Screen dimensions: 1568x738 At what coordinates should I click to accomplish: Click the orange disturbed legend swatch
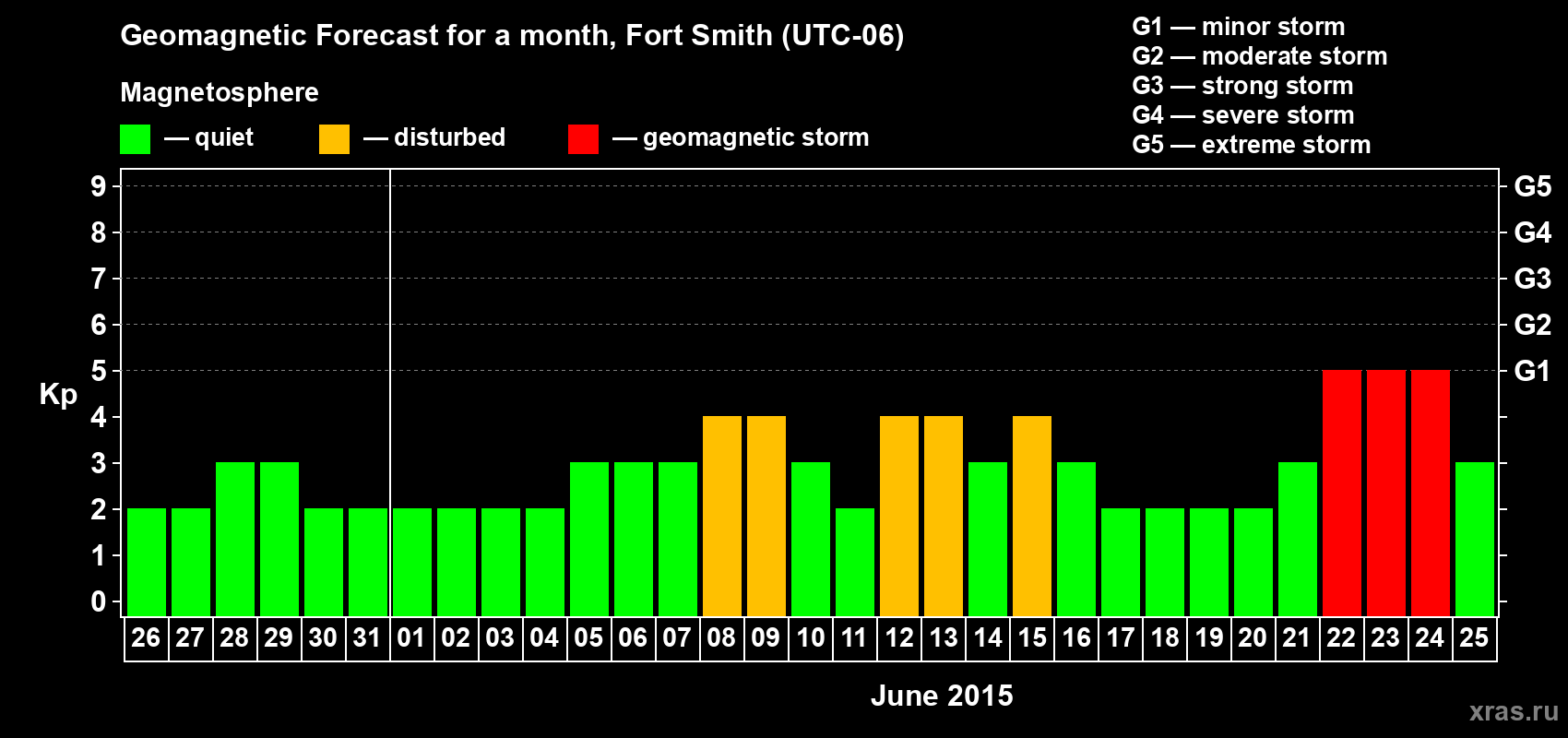pos(334,139)
